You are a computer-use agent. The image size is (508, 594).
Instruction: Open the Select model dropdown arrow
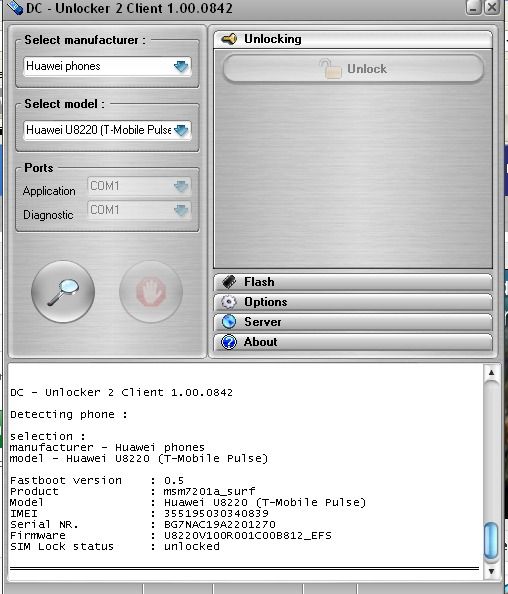point(181,130)
